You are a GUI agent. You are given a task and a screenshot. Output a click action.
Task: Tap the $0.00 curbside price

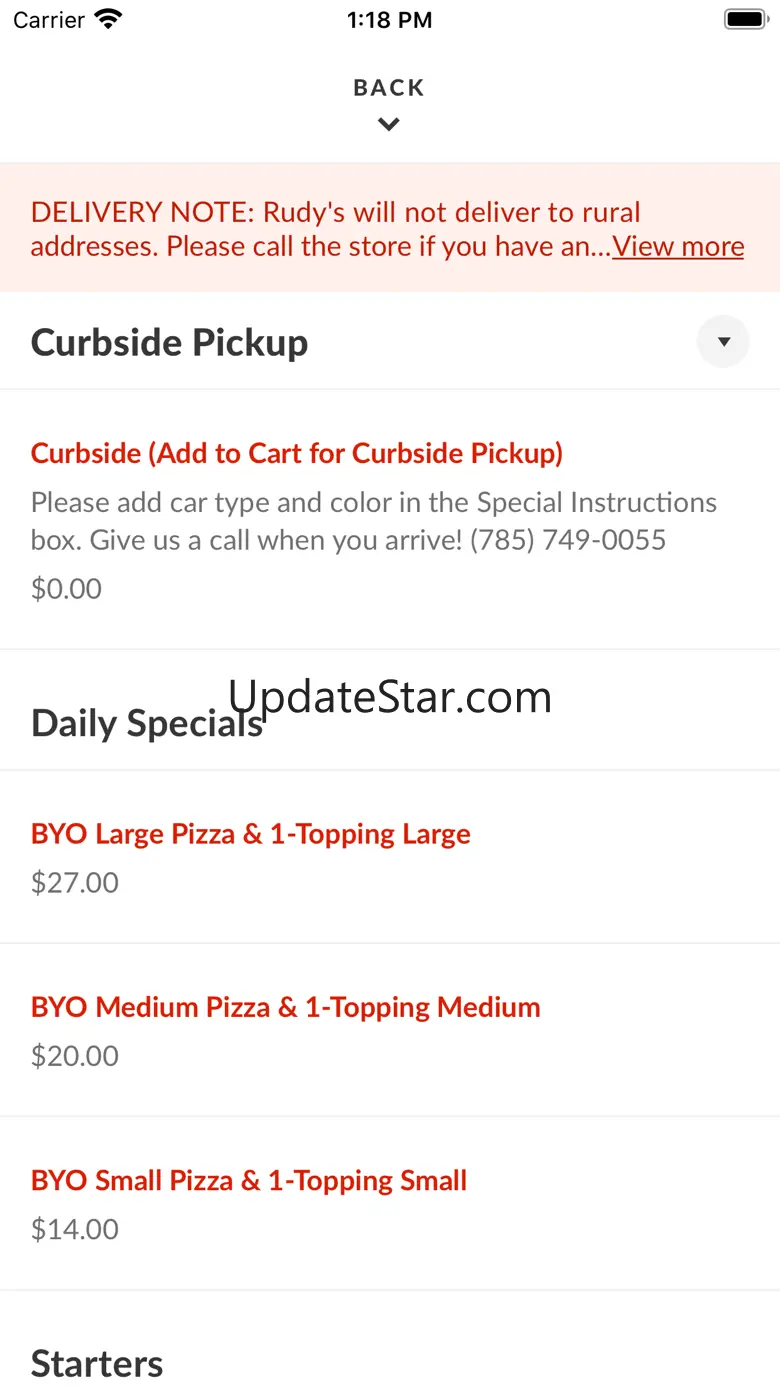pyautogui.click(x=67, y=589)
